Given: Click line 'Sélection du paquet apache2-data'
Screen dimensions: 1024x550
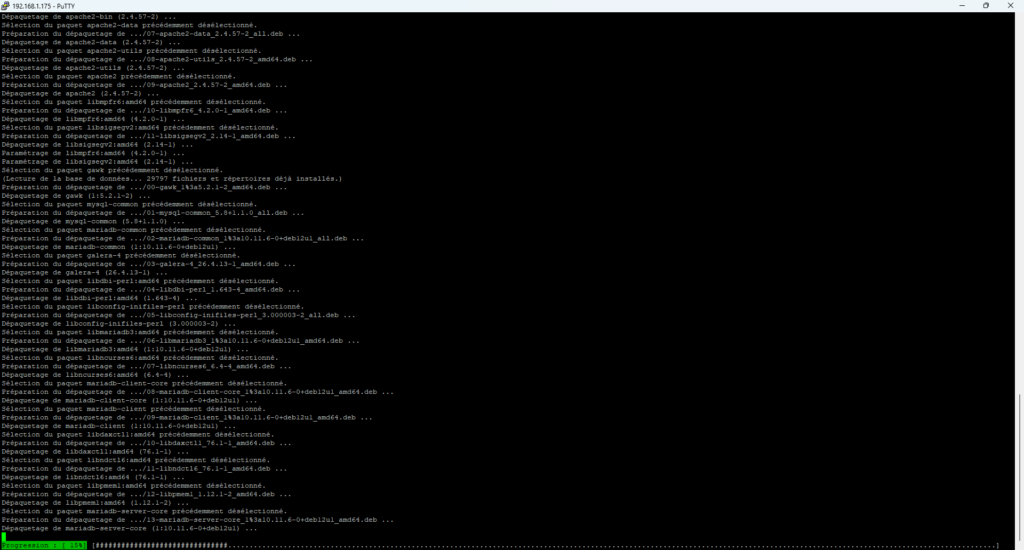Looking at the screenshot, I should coord(129,25).
